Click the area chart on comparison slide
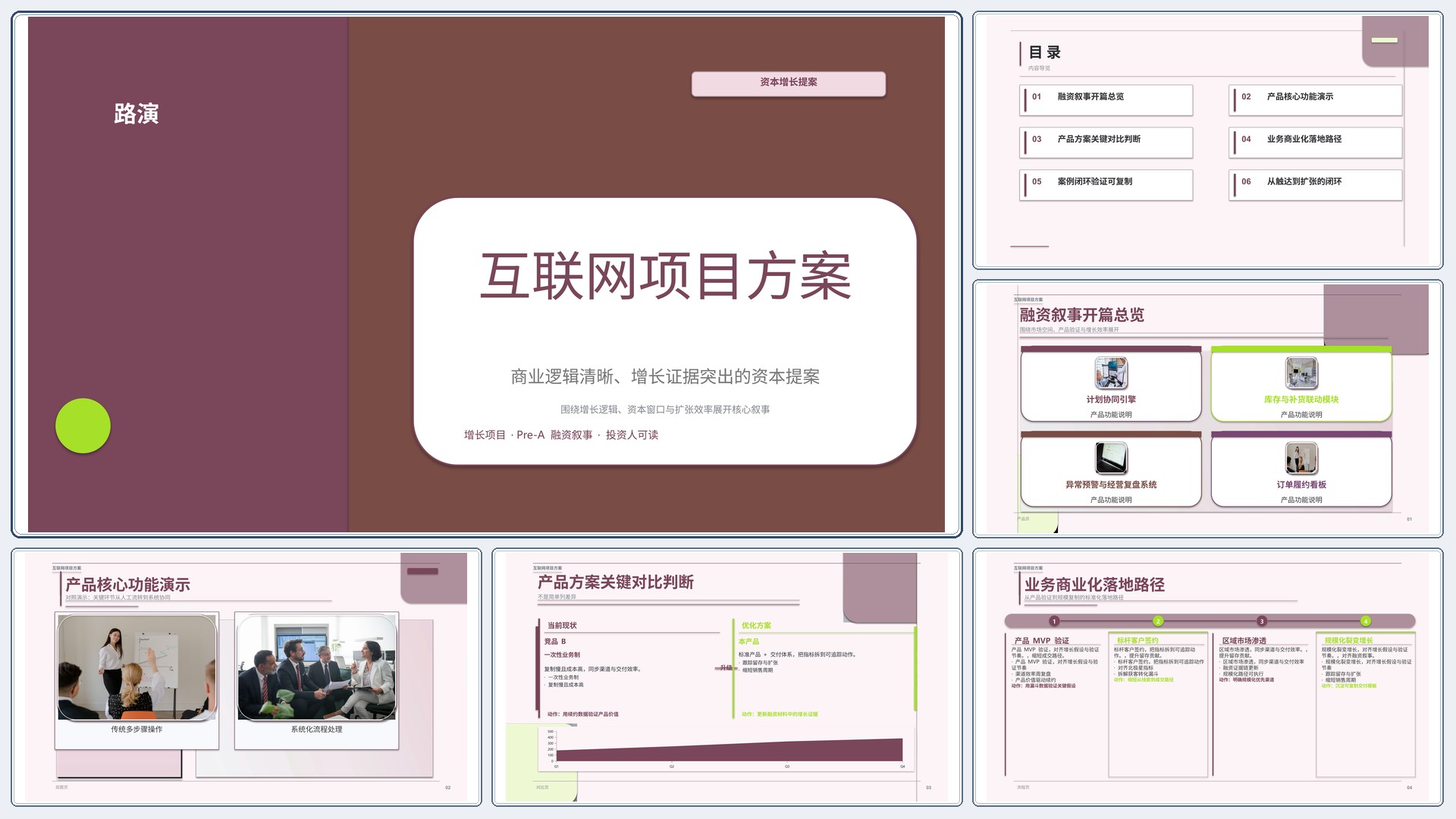This screenshot has height=819, width=1456. pyautogui.click(x=725, y=748)
